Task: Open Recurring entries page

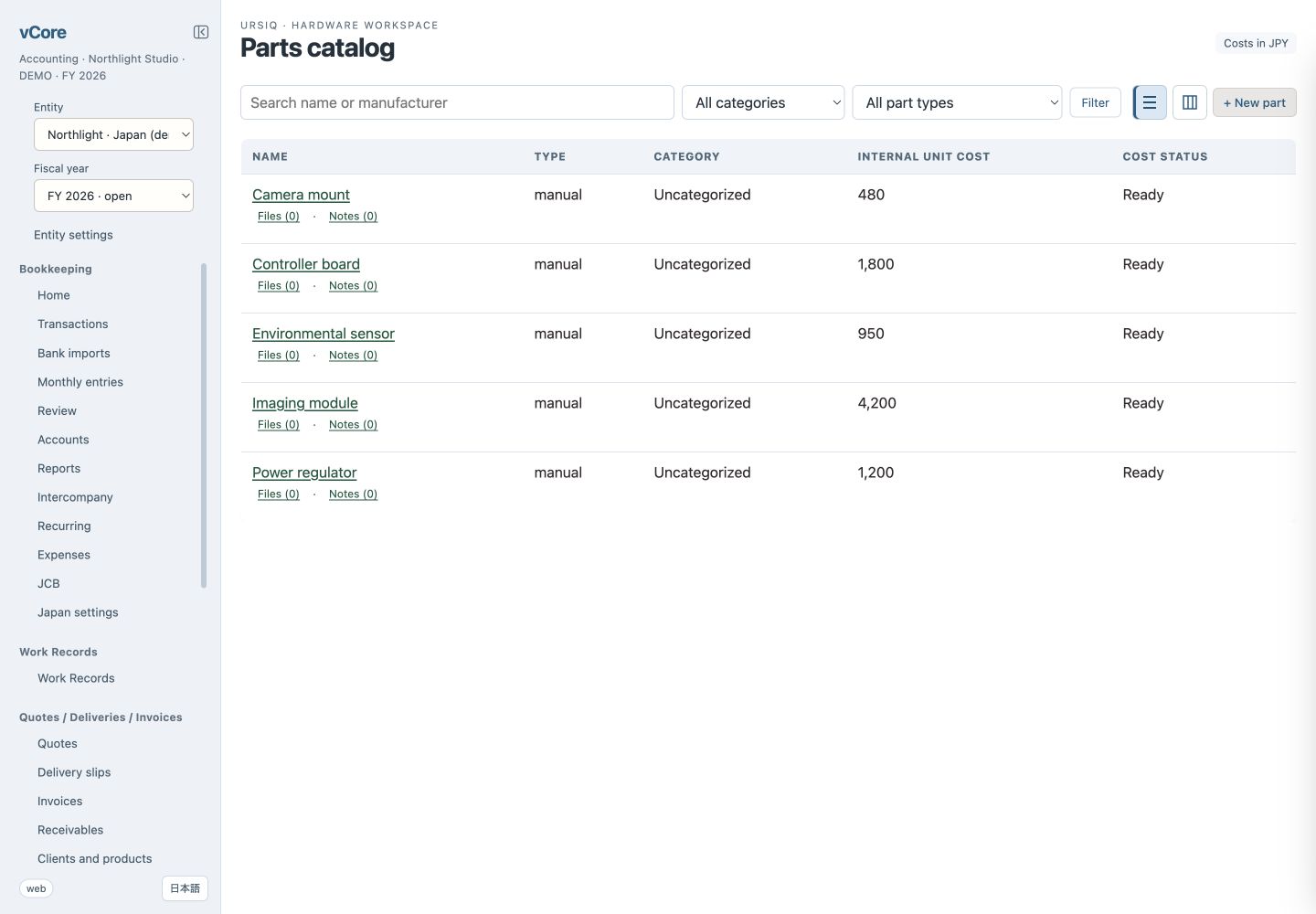Action: [x=64, y=526]
